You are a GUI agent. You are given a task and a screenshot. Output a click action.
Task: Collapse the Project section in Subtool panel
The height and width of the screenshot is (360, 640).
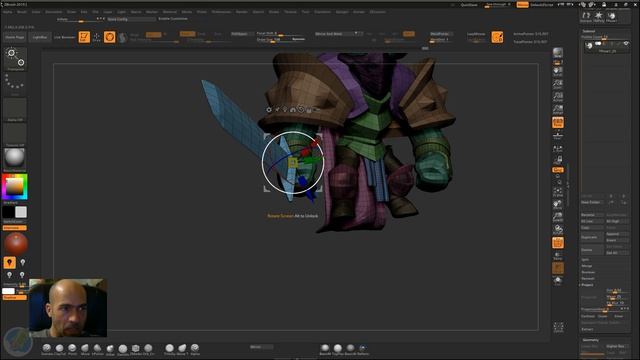[587, 285]
